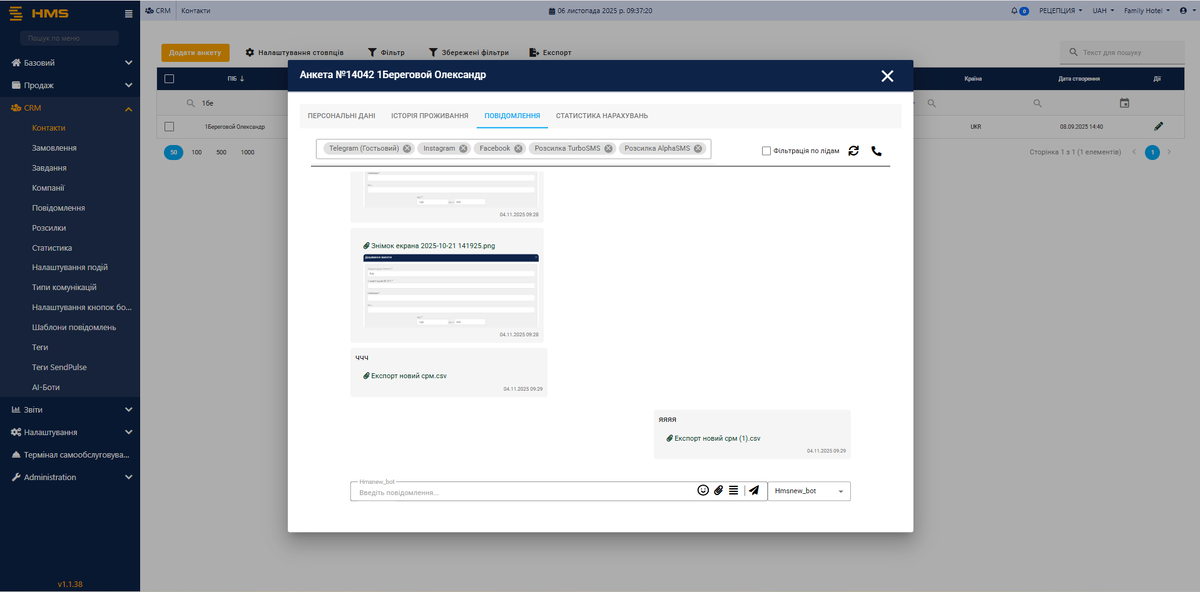The height and width of the screenshot is (592, 1200).
Task: Click the Введіть повідомлення message input field
Action: [x=520, y=492]
